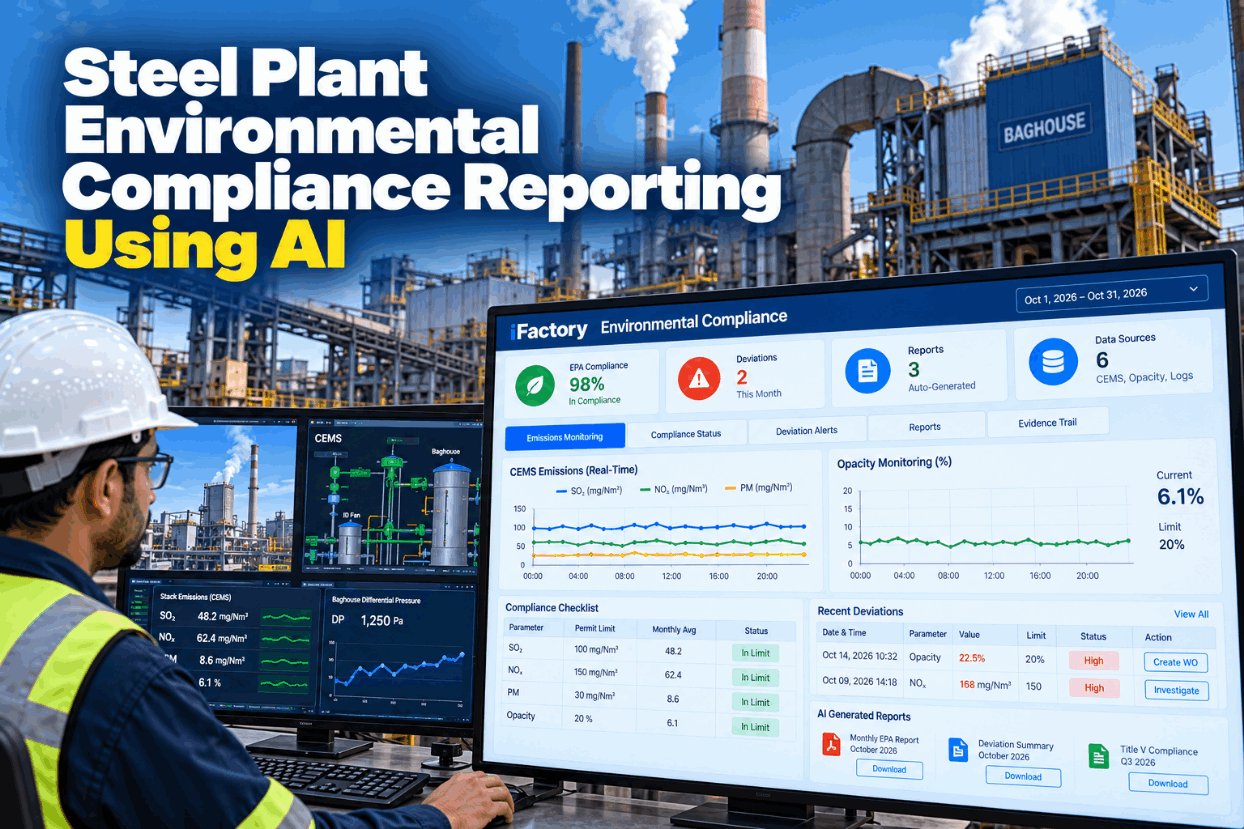Open the date range dropdown Oct 1–31, 2026

[x=1111, y=294]
